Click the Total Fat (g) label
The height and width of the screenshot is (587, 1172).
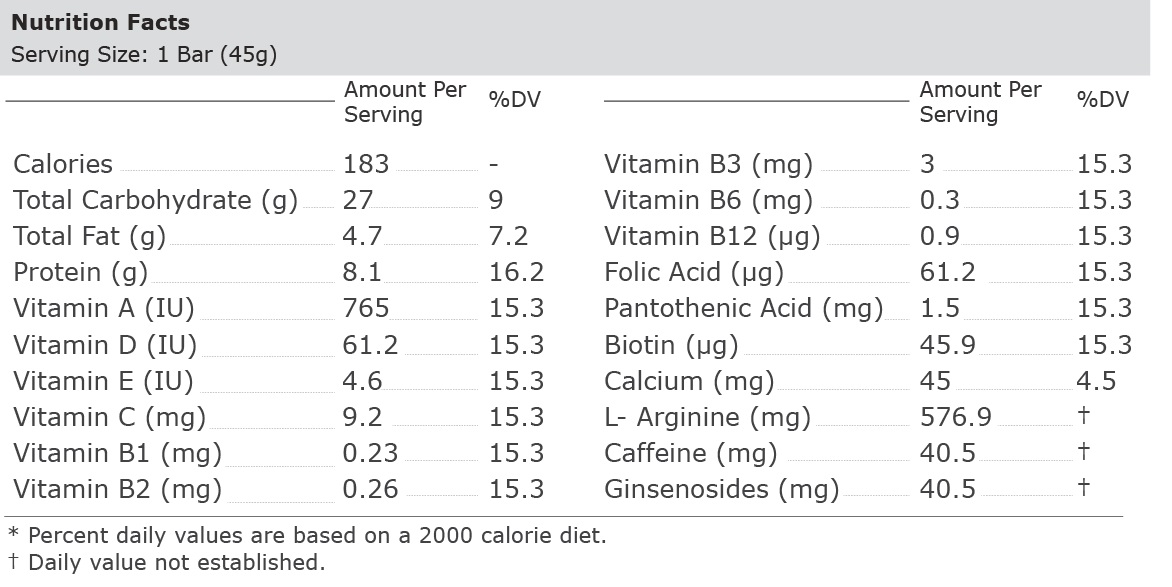click(x=89, y=236)
